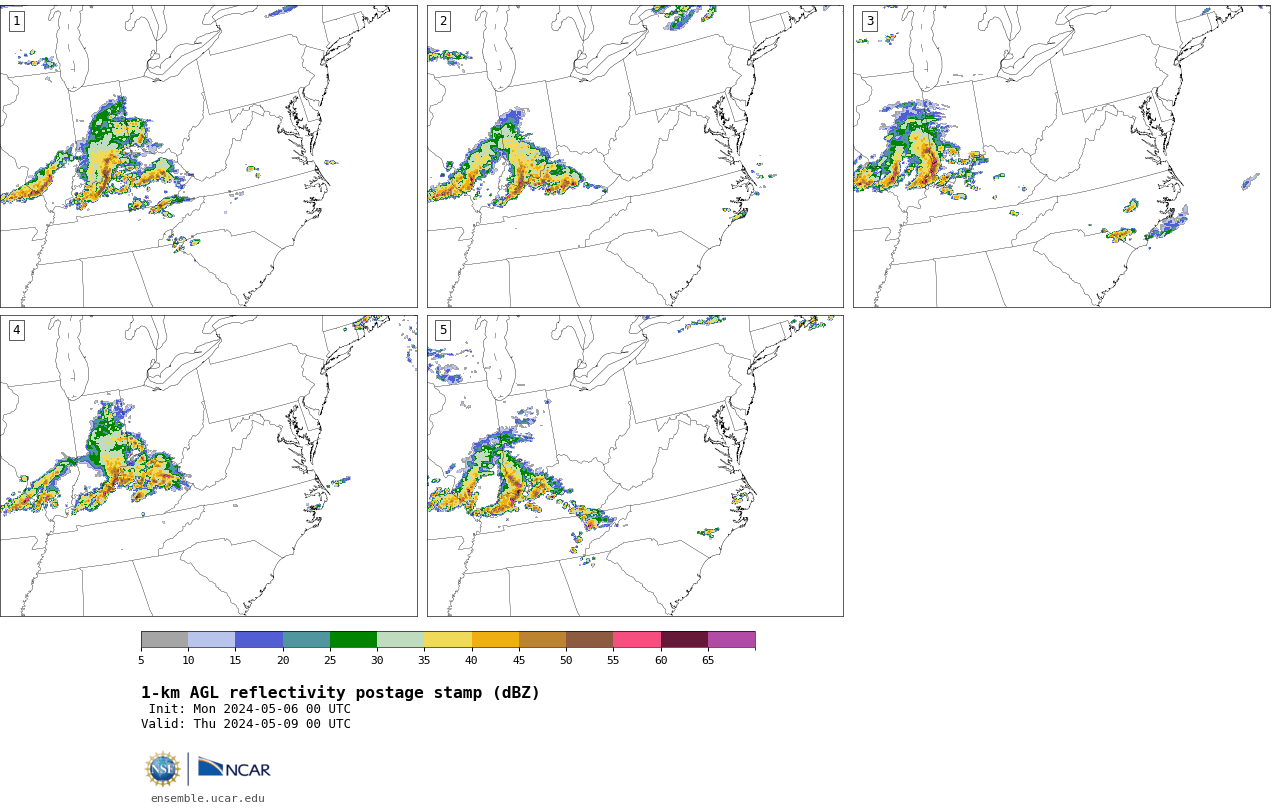Click the number 3 panel label
This screenshot has height=809, width=1280.
tap(870, 21)
